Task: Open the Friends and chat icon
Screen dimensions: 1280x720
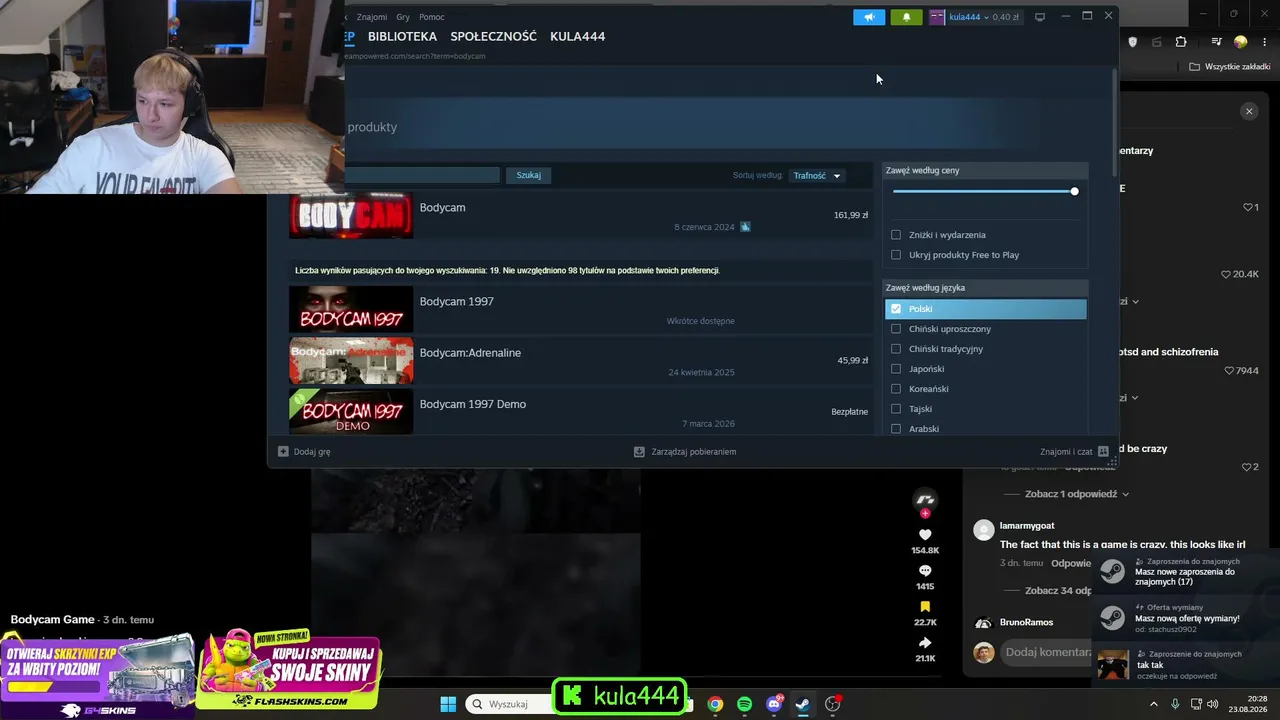Action: [1103, 452]
